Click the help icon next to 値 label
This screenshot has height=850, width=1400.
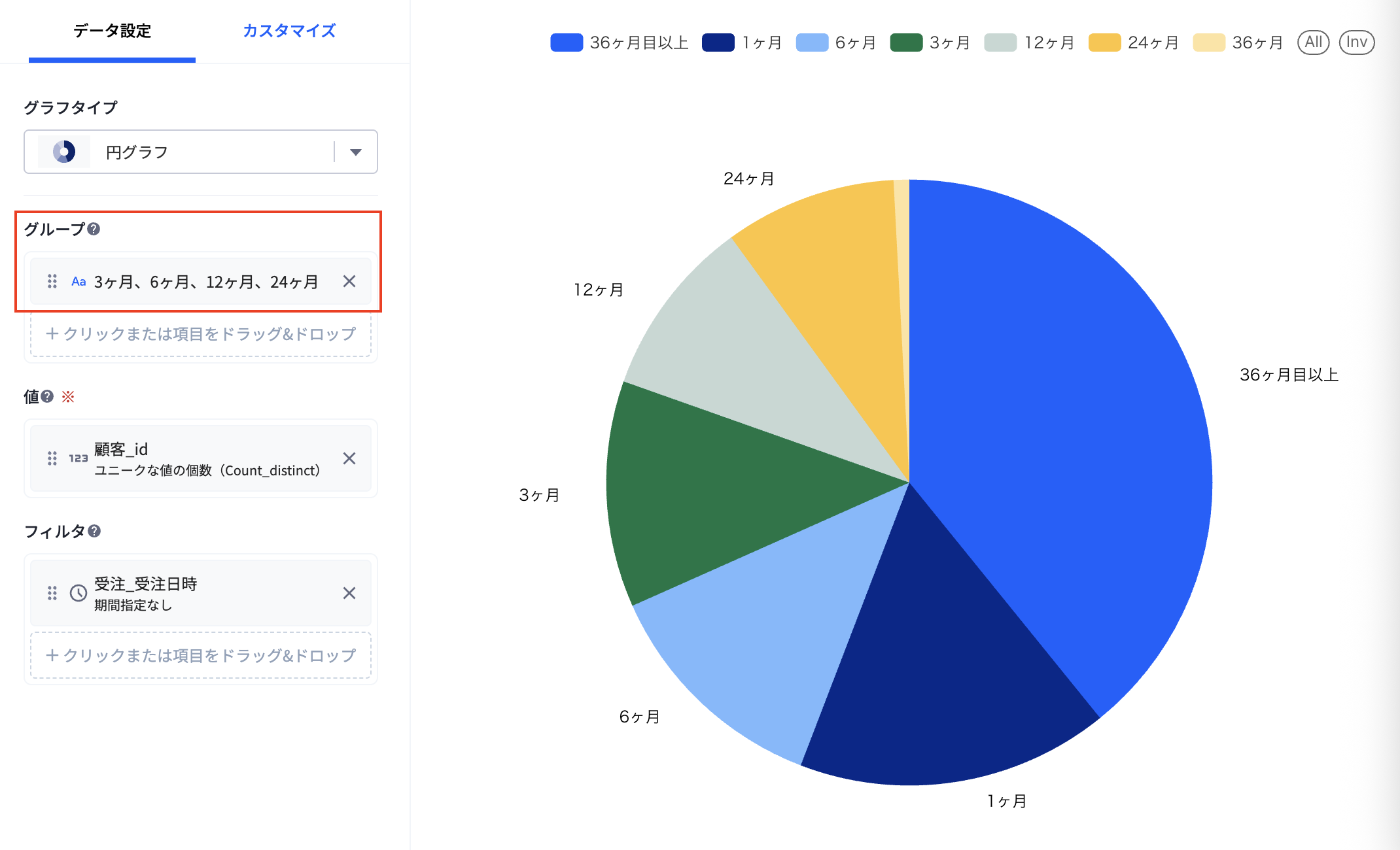[x=47, y=396]
